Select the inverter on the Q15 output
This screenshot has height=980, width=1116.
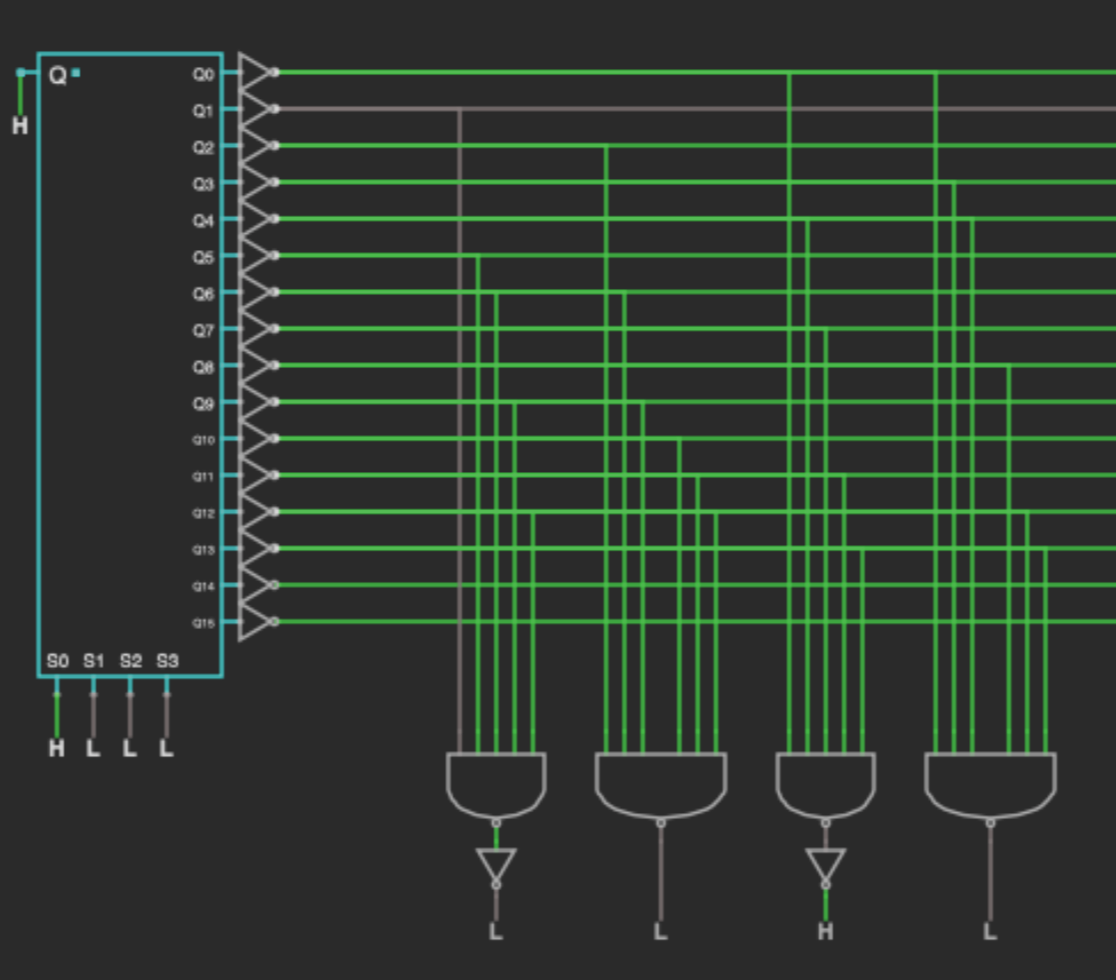pyautogui.click(x=255, y=622)
